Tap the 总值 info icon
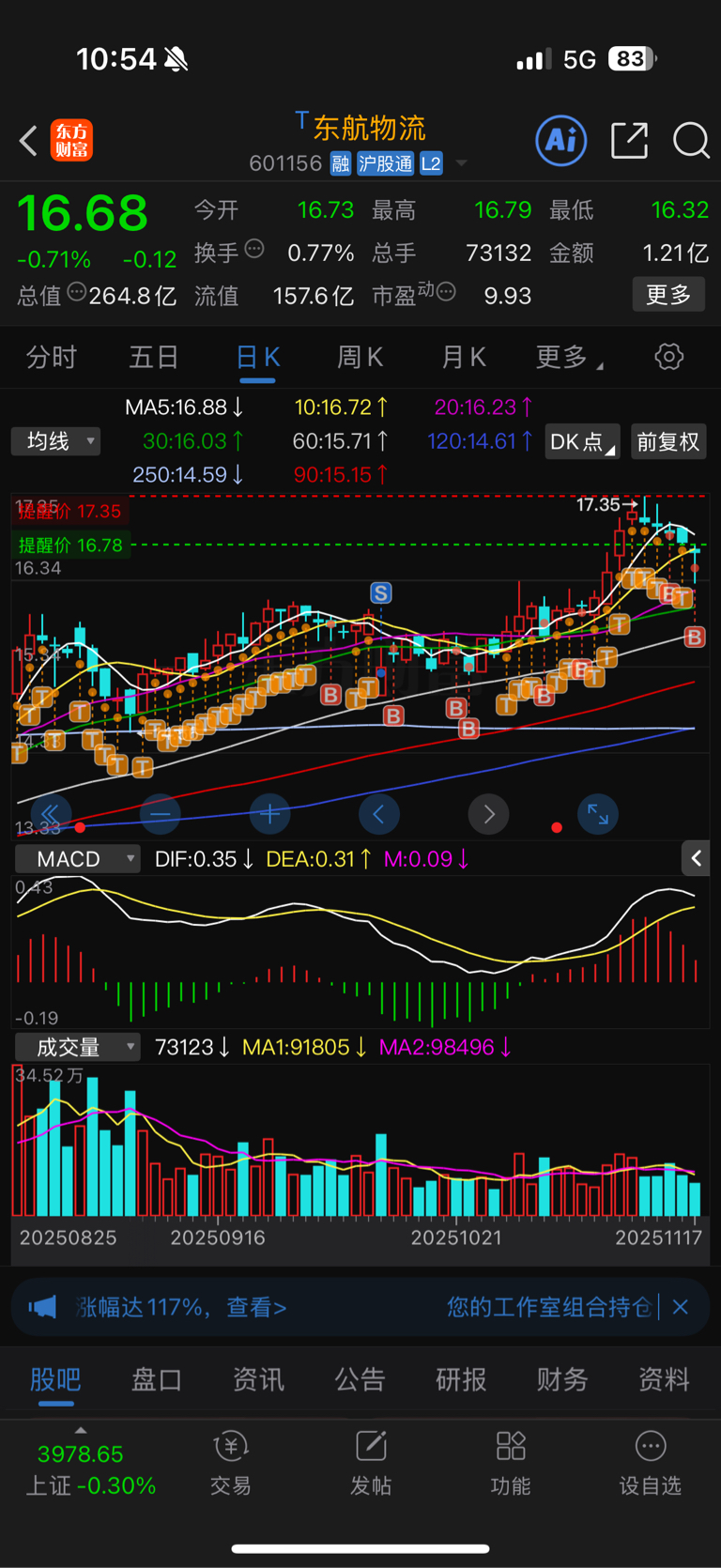Screen dimensions: 721x1568 77,292
